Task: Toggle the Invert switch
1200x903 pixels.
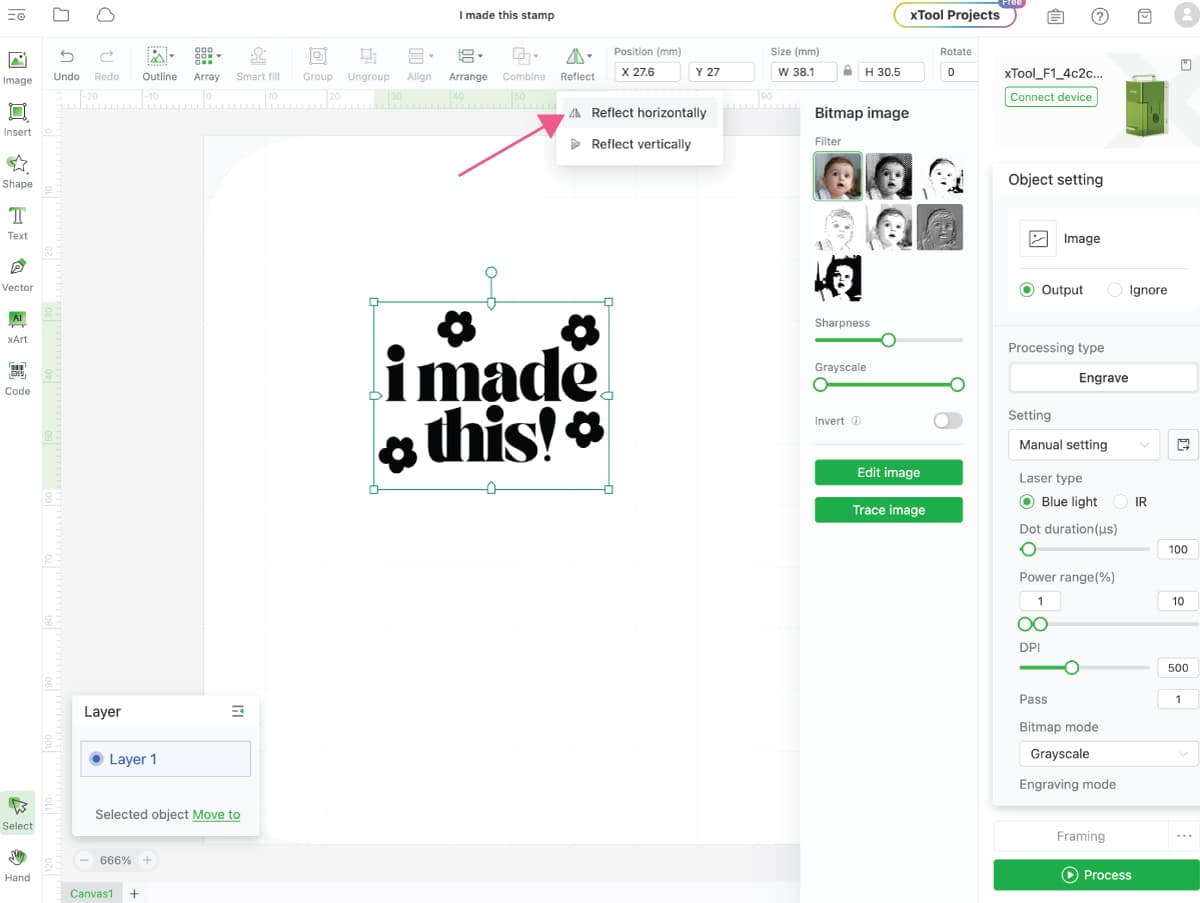Action: 947,421
